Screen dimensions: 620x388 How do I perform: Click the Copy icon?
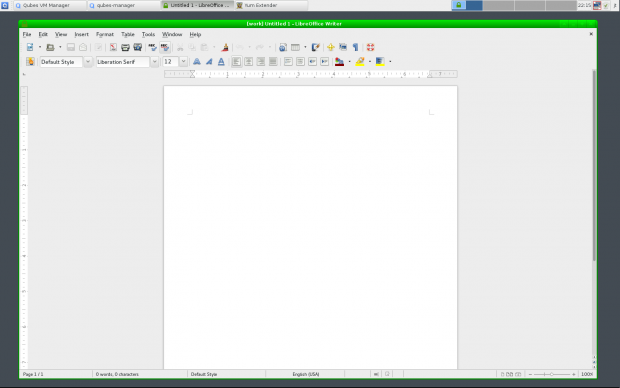tap(192, 47)
